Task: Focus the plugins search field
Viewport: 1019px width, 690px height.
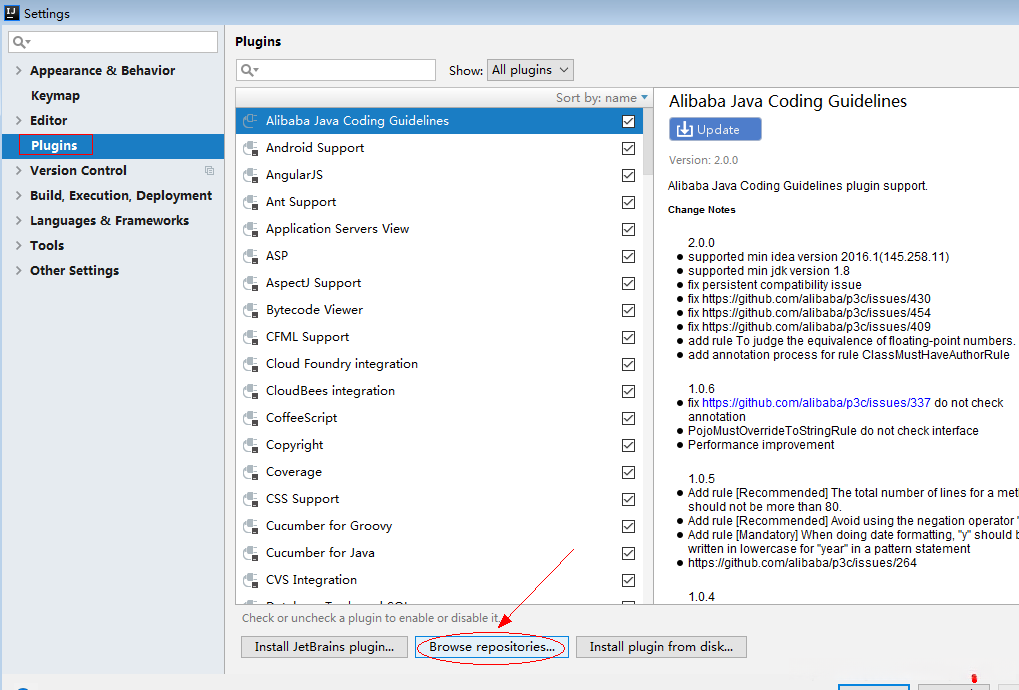Action: (x=336, y=70)
